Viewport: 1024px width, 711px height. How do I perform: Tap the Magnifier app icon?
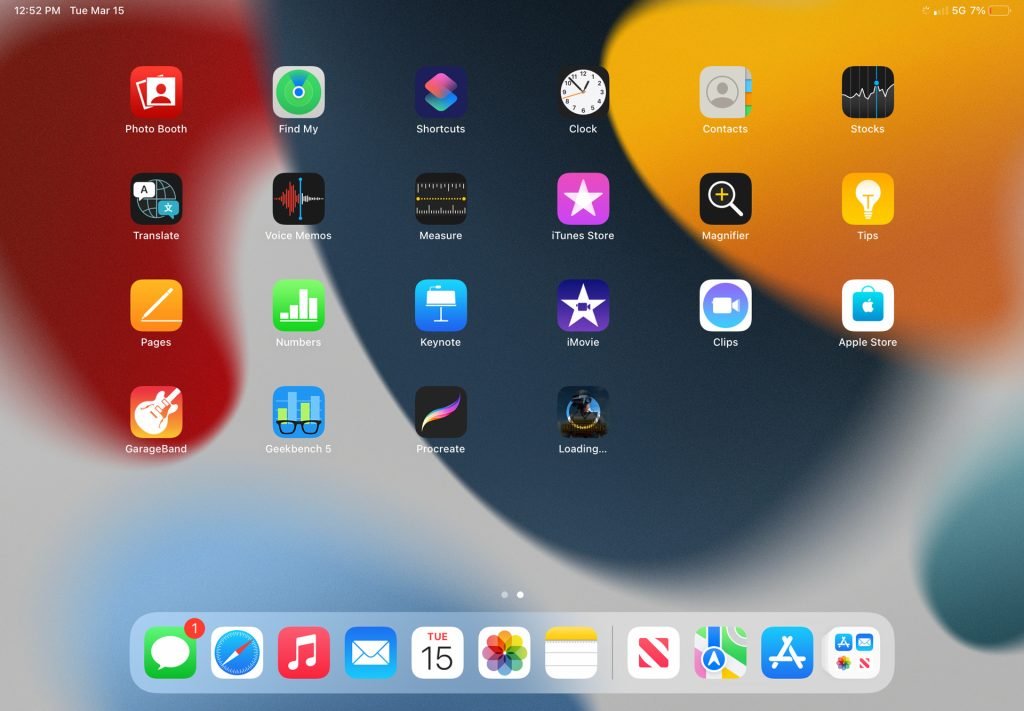click(x=725, y=199)
